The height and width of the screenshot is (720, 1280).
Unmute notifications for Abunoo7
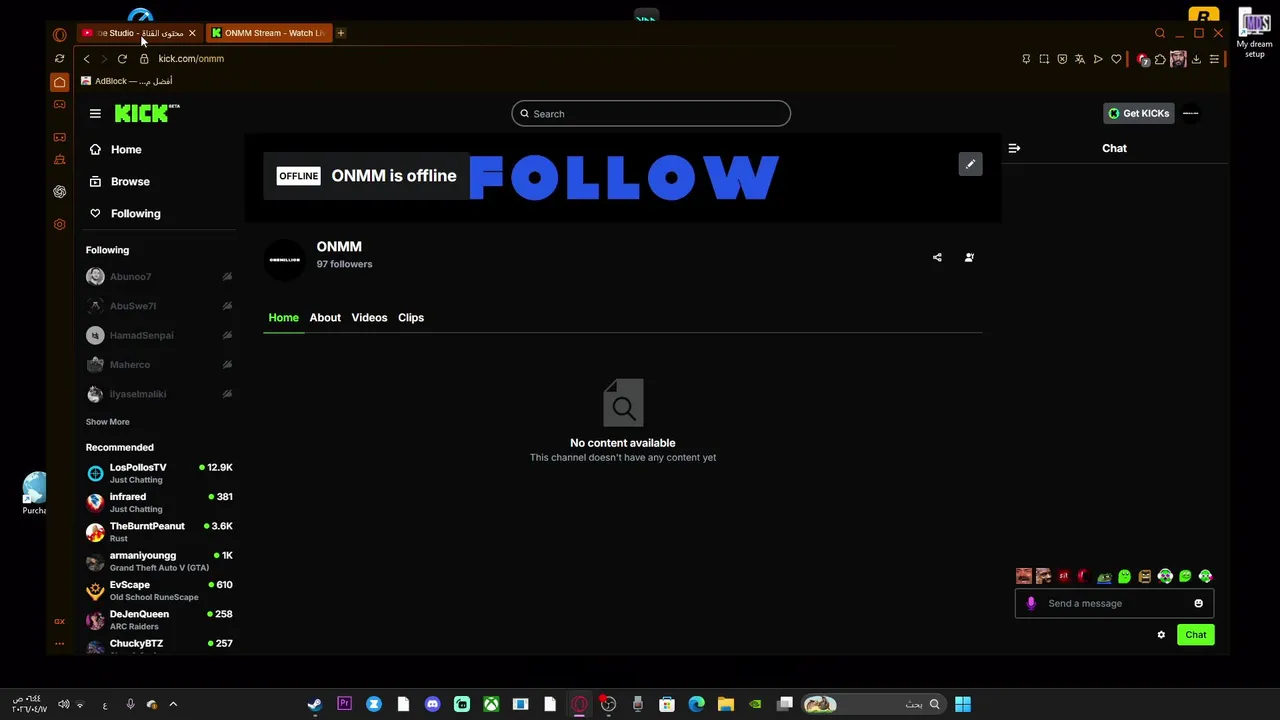227,277
